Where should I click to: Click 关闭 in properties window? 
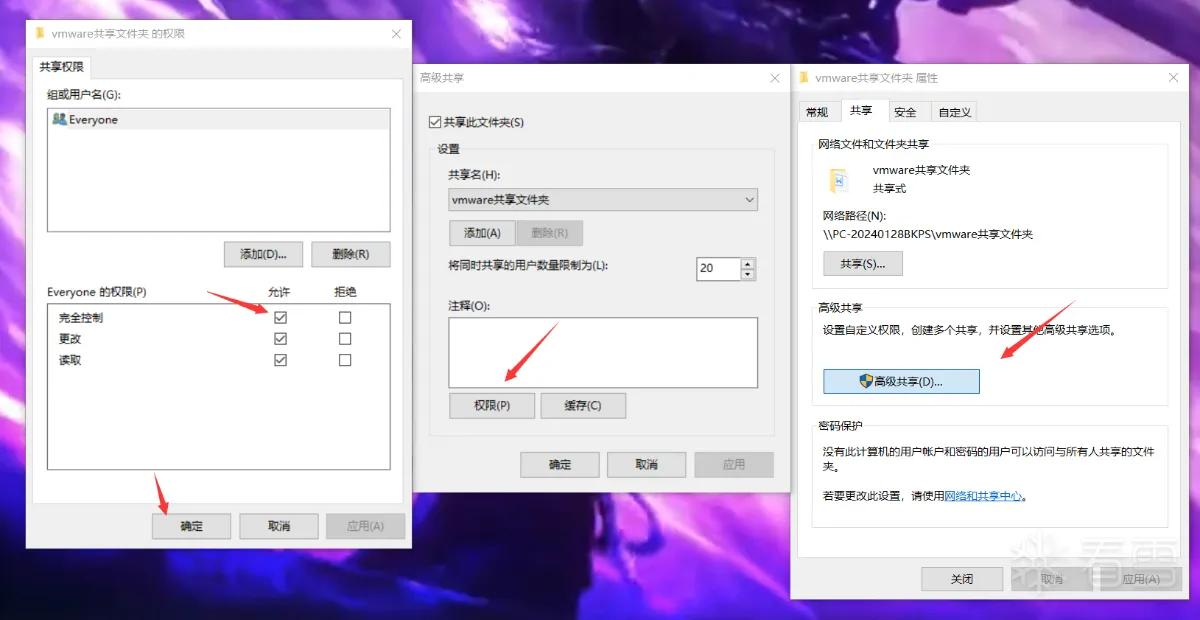click(962, 578)
